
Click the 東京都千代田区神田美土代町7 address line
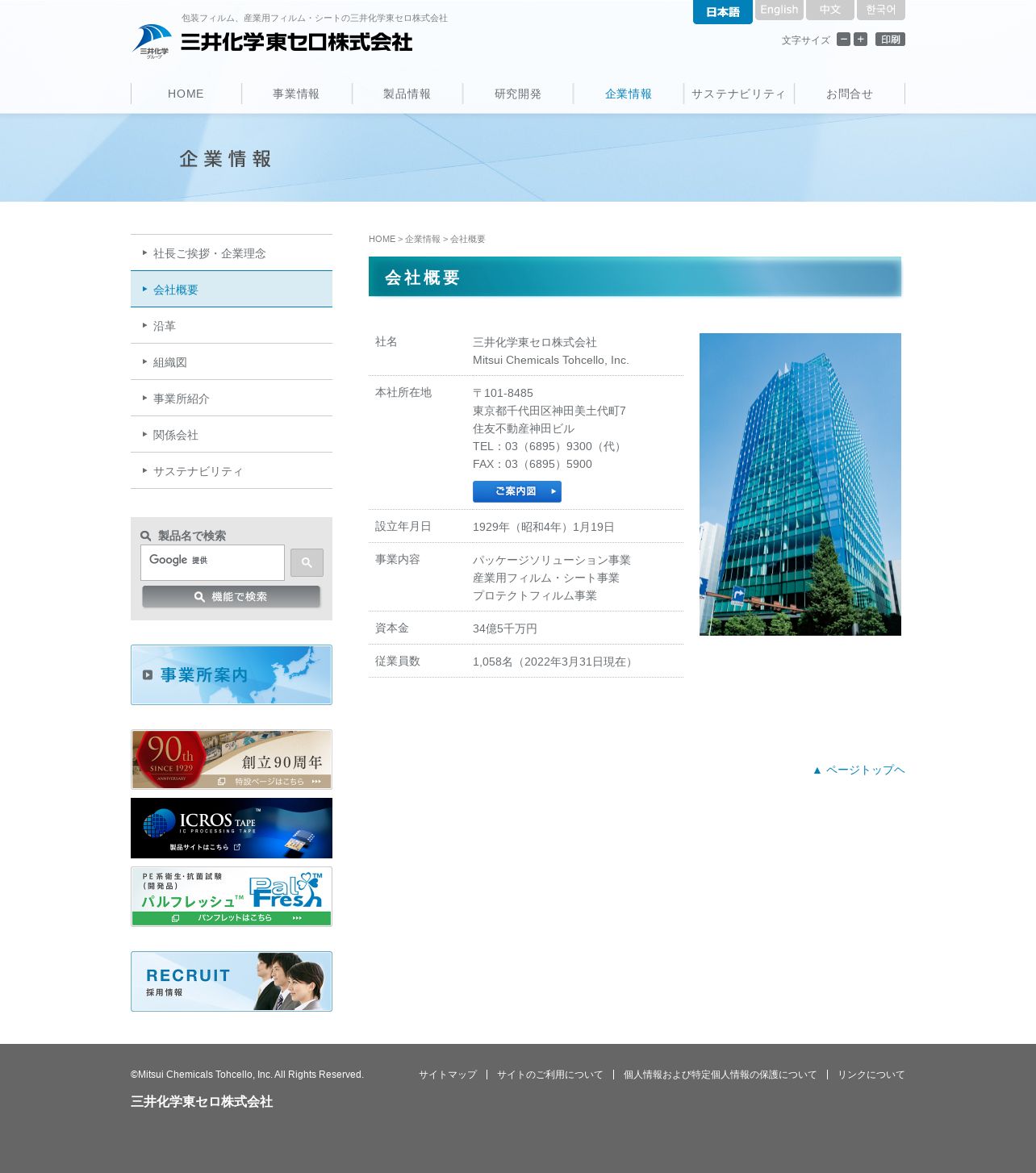tap(549, 411)
